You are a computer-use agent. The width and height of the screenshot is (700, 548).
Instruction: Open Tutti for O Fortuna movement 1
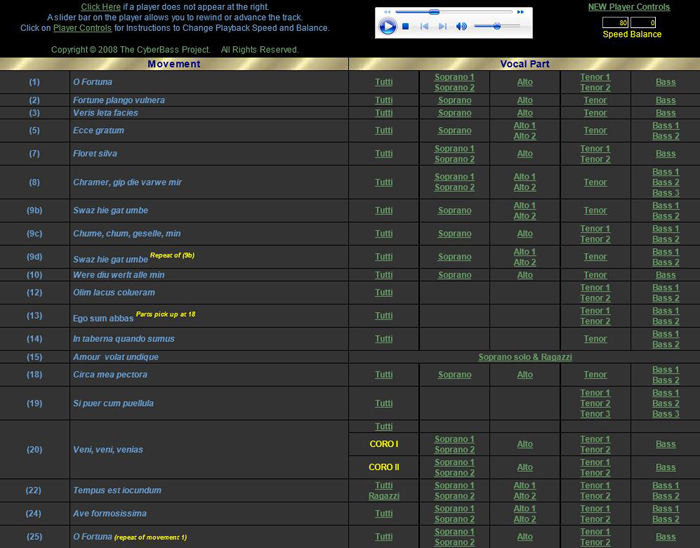384,82
